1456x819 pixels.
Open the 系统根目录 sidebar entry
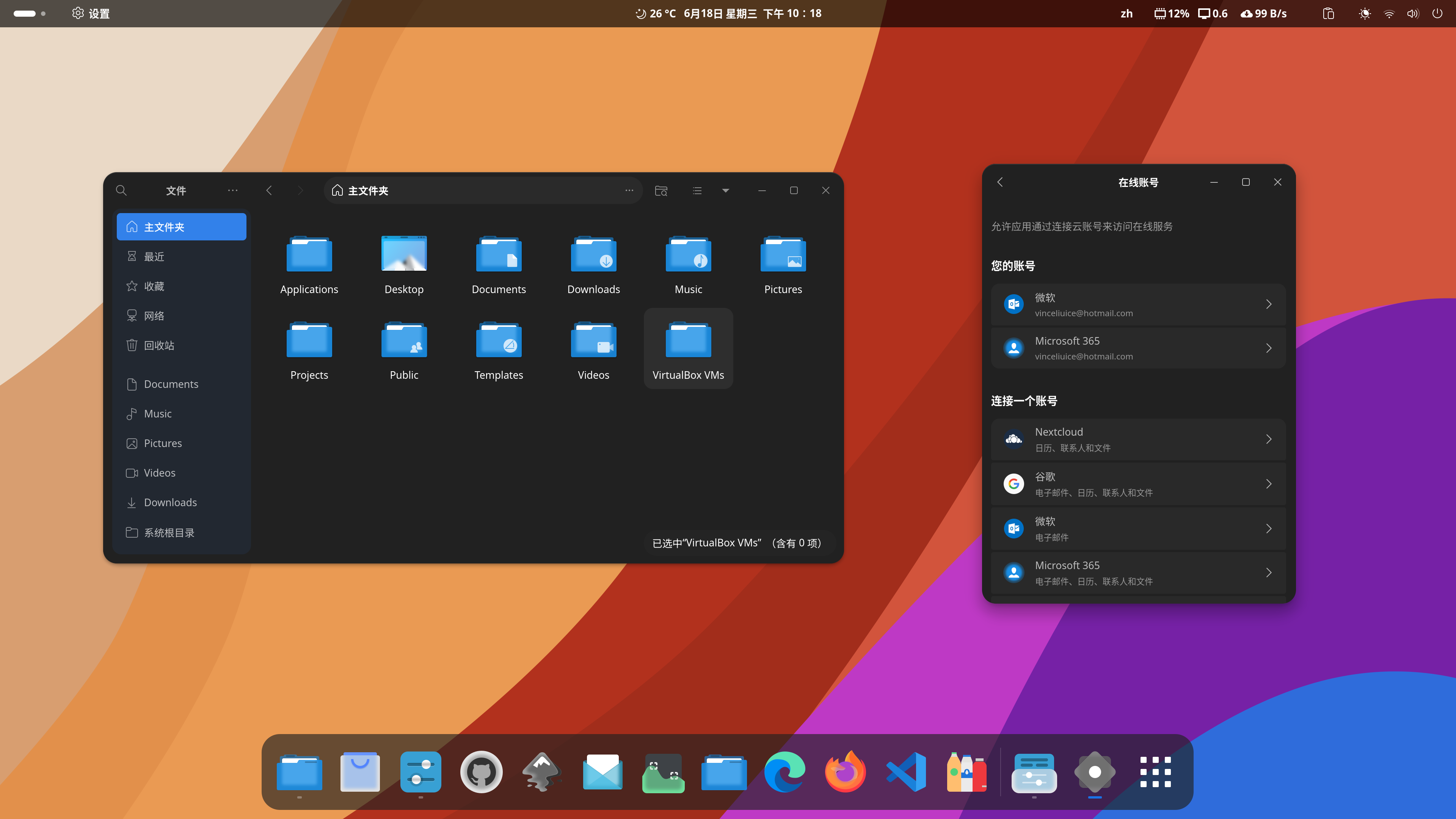click(182, 532)
